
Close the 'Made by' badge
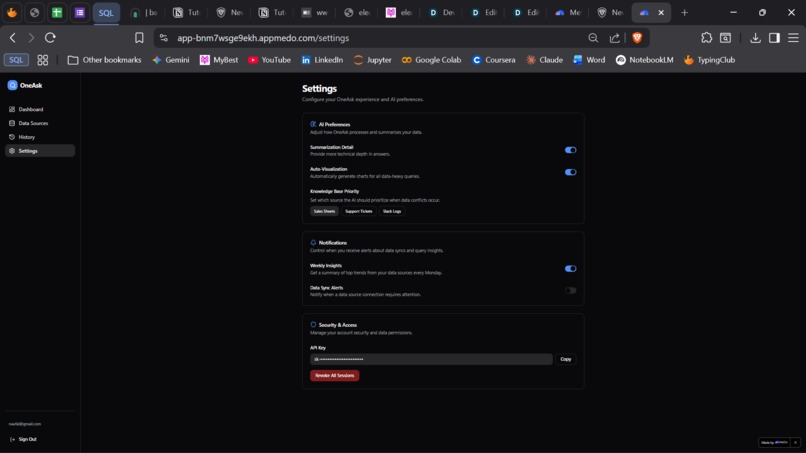(x=795, y=442)
